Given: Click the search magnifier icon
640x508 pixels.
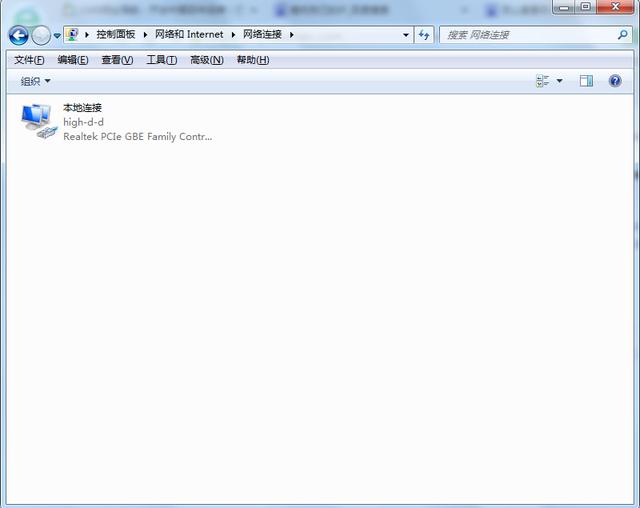Looking at the screenshot, I should 622,35.
